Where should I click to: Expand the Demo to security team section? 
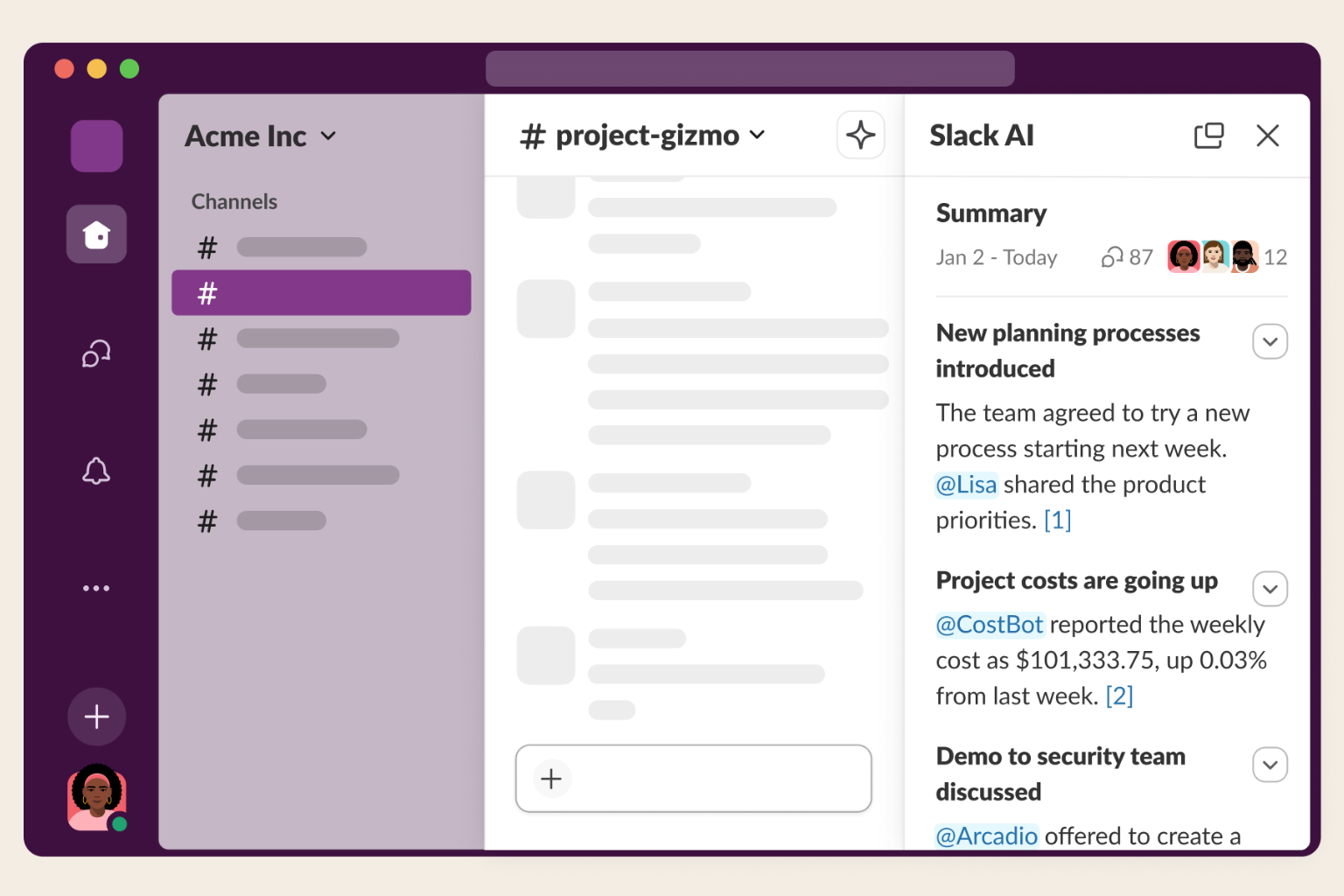tap(1270, 765)
